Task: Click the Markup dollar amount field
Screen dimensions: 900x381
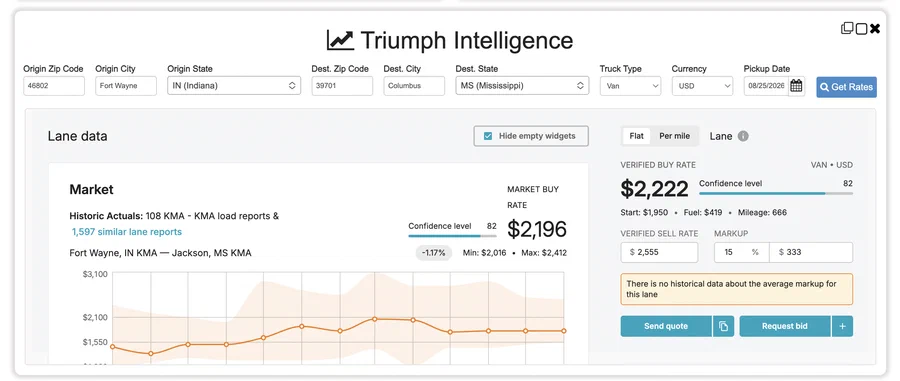Action: (811, 252)
